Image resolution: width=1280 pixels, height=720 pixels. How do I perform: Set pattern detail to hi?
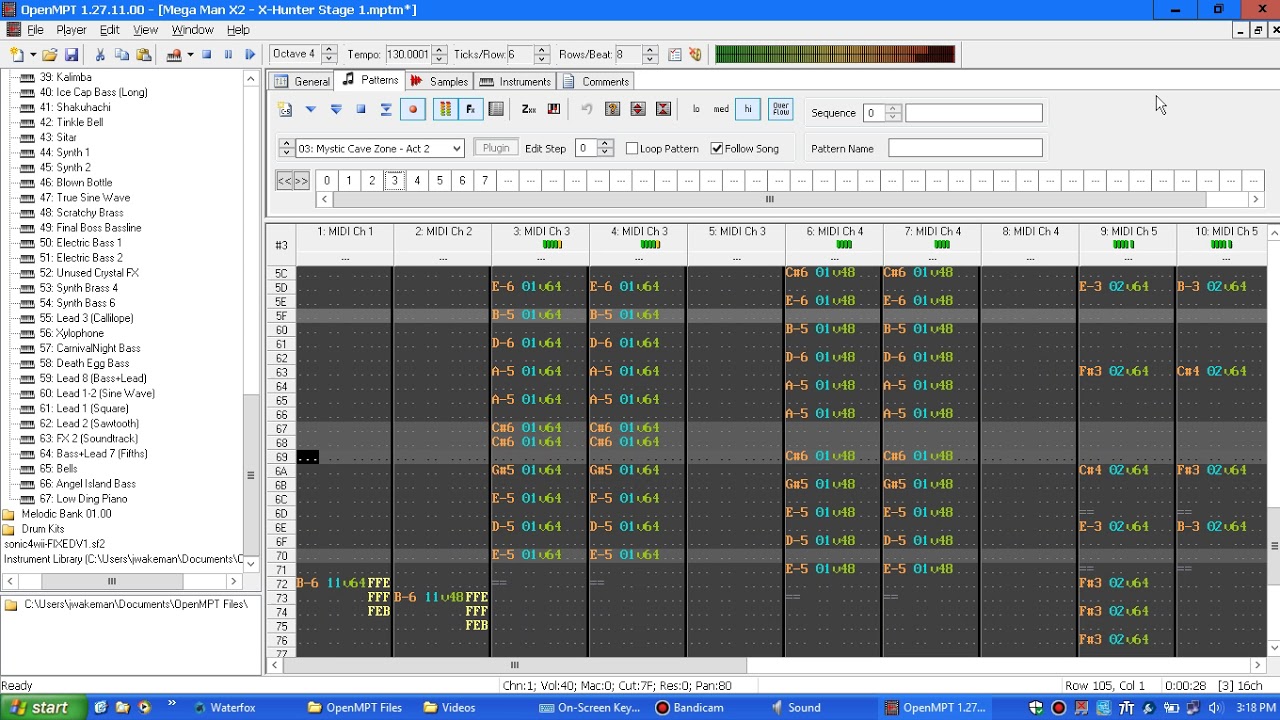click(747, 109)
